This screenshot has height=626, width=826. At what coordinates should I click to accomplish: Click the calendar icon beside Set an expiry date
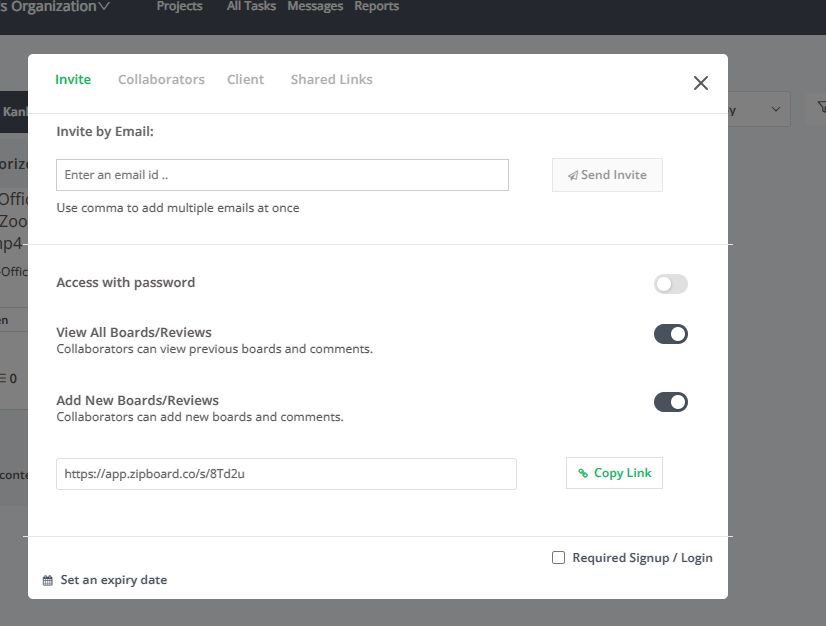pyautogui.click(x=47, y=580)
